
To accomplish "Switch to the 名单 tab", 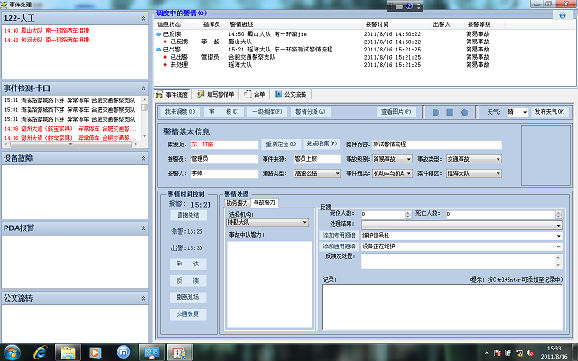I will pos(255,95).
